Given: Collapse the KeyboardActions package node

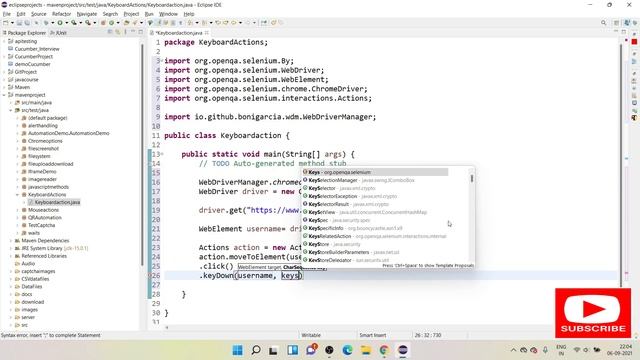Looking at the screenshot, I should (18, 195).
